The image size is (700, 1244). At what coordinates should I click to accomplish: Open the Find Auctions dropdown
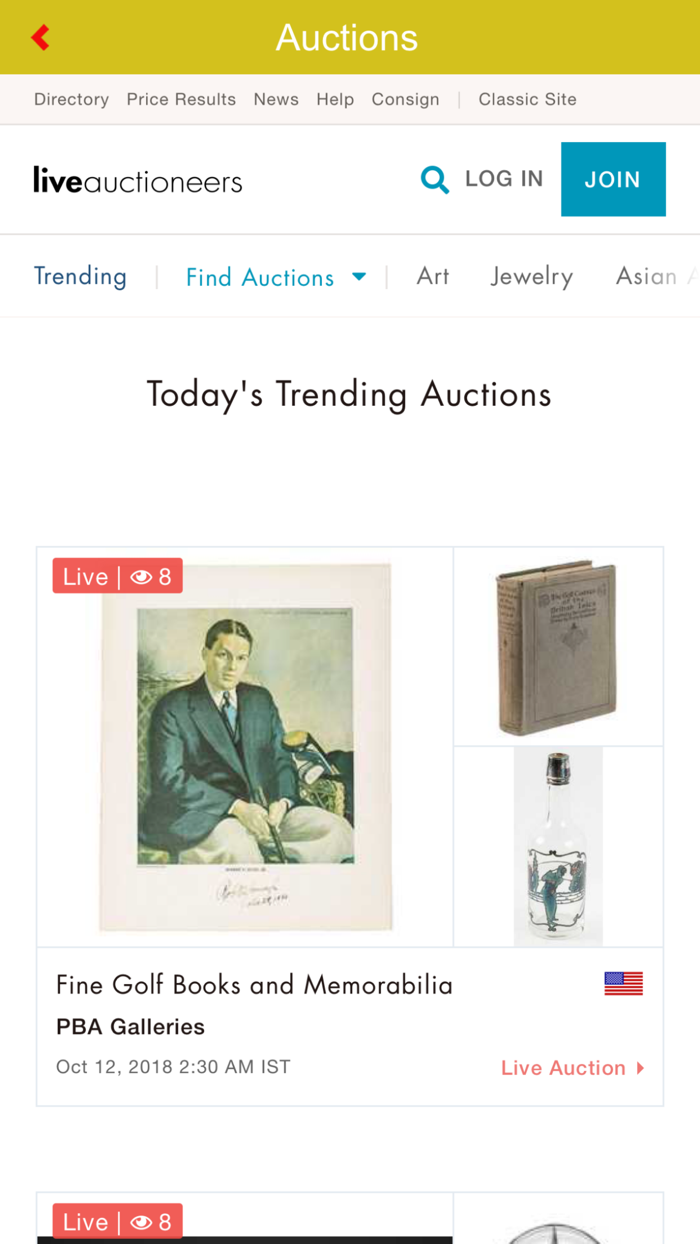pyautogui.click(x=359, y=277)
